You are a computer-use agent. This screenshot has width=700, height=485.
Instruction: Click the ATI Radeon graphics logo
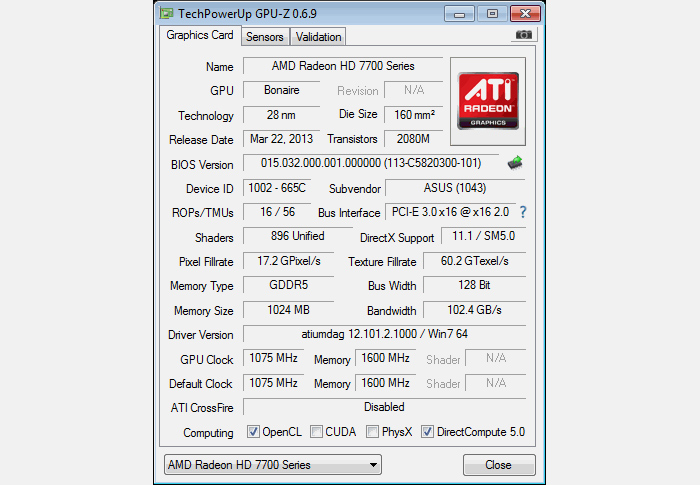(x=487, y=95)
